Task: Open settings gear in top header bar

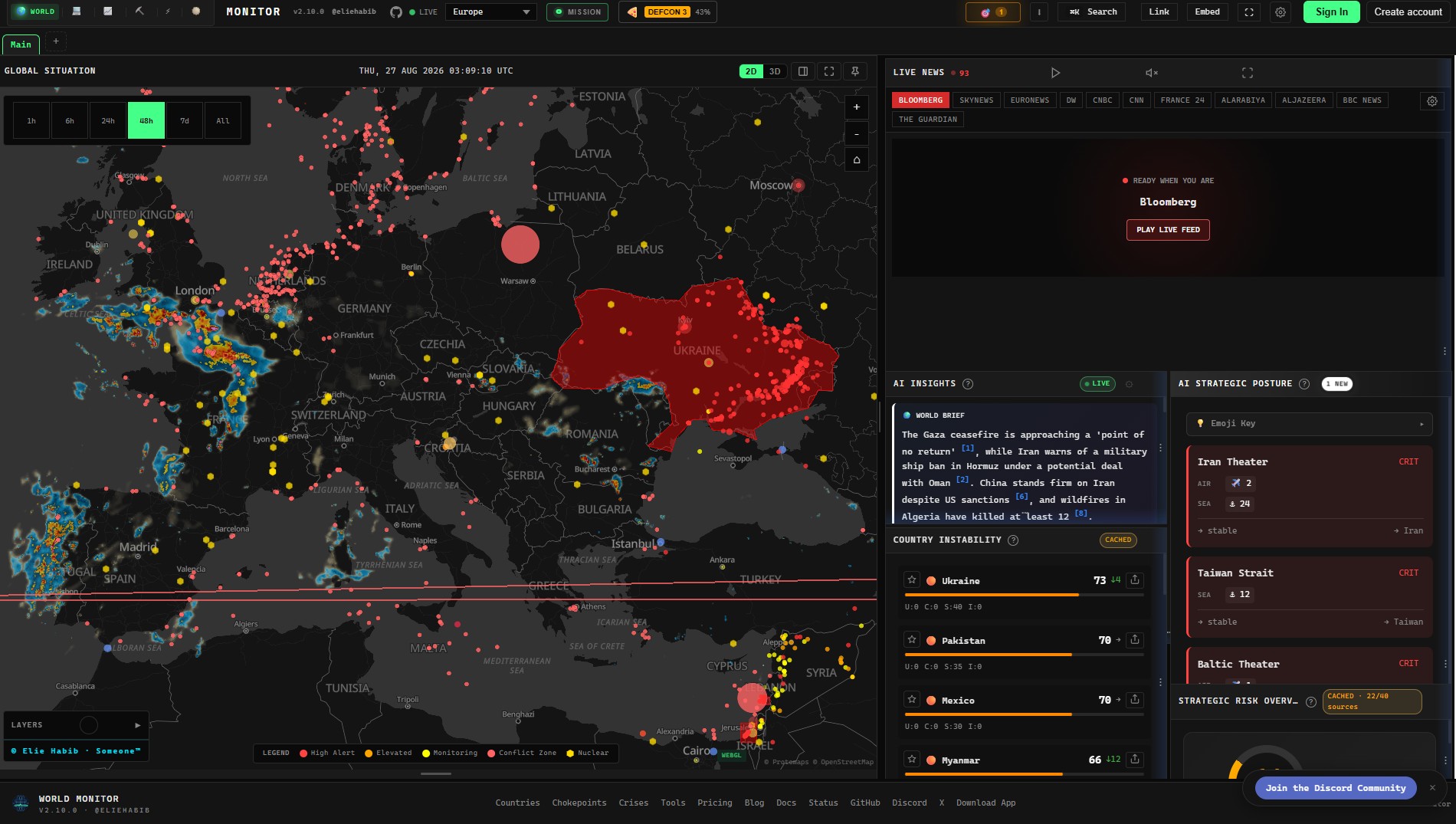Action: click(x=1281, y=12)
